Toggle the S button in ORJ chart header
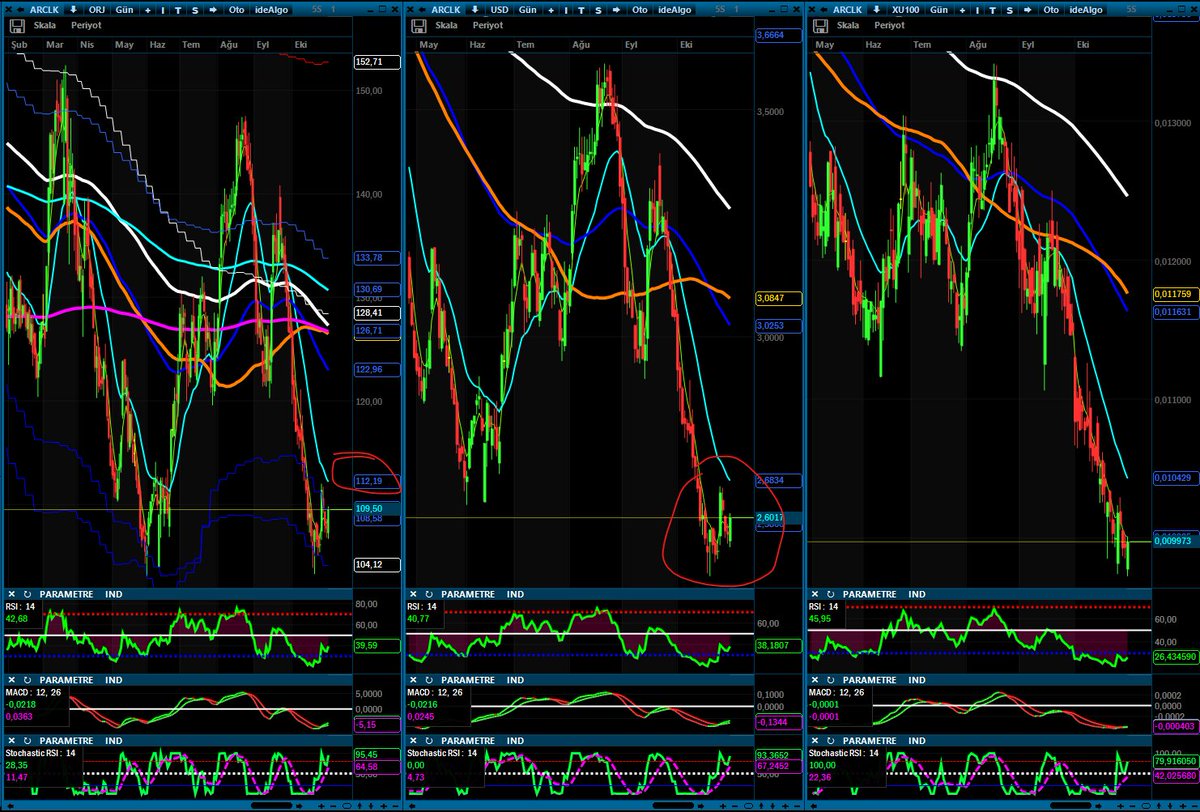 click(195, 10)
